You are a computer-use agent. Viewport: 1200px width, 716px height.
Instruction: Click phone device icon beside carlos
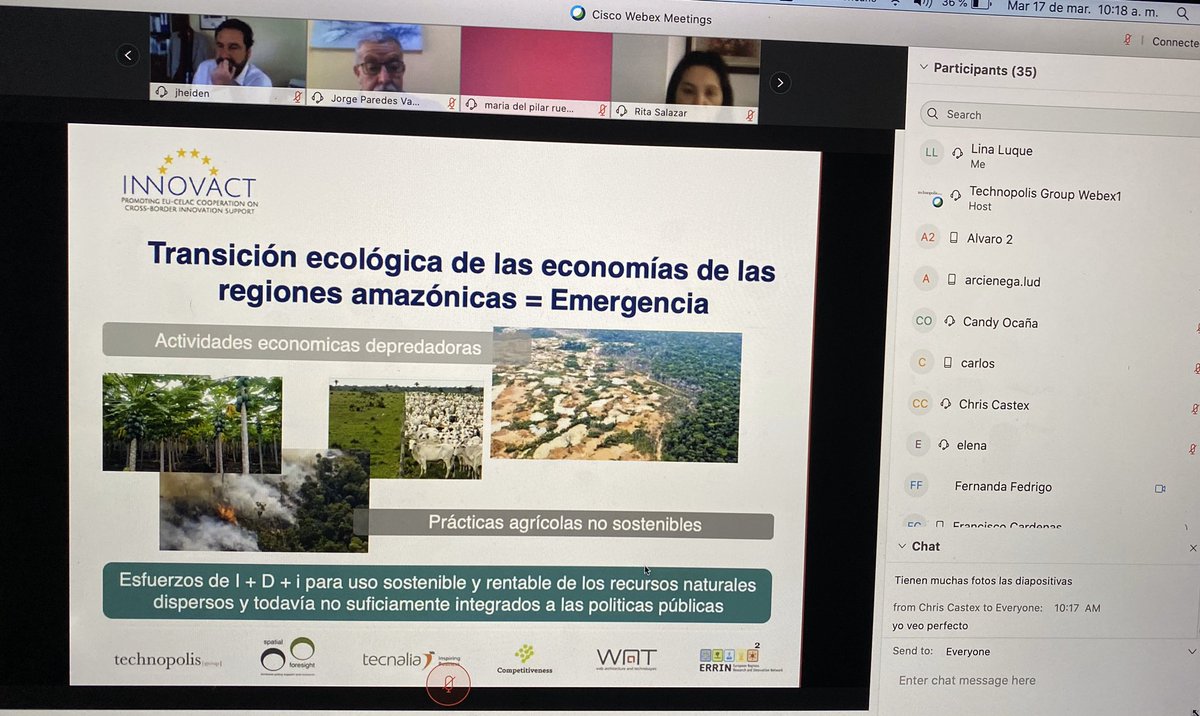(947, 363)
